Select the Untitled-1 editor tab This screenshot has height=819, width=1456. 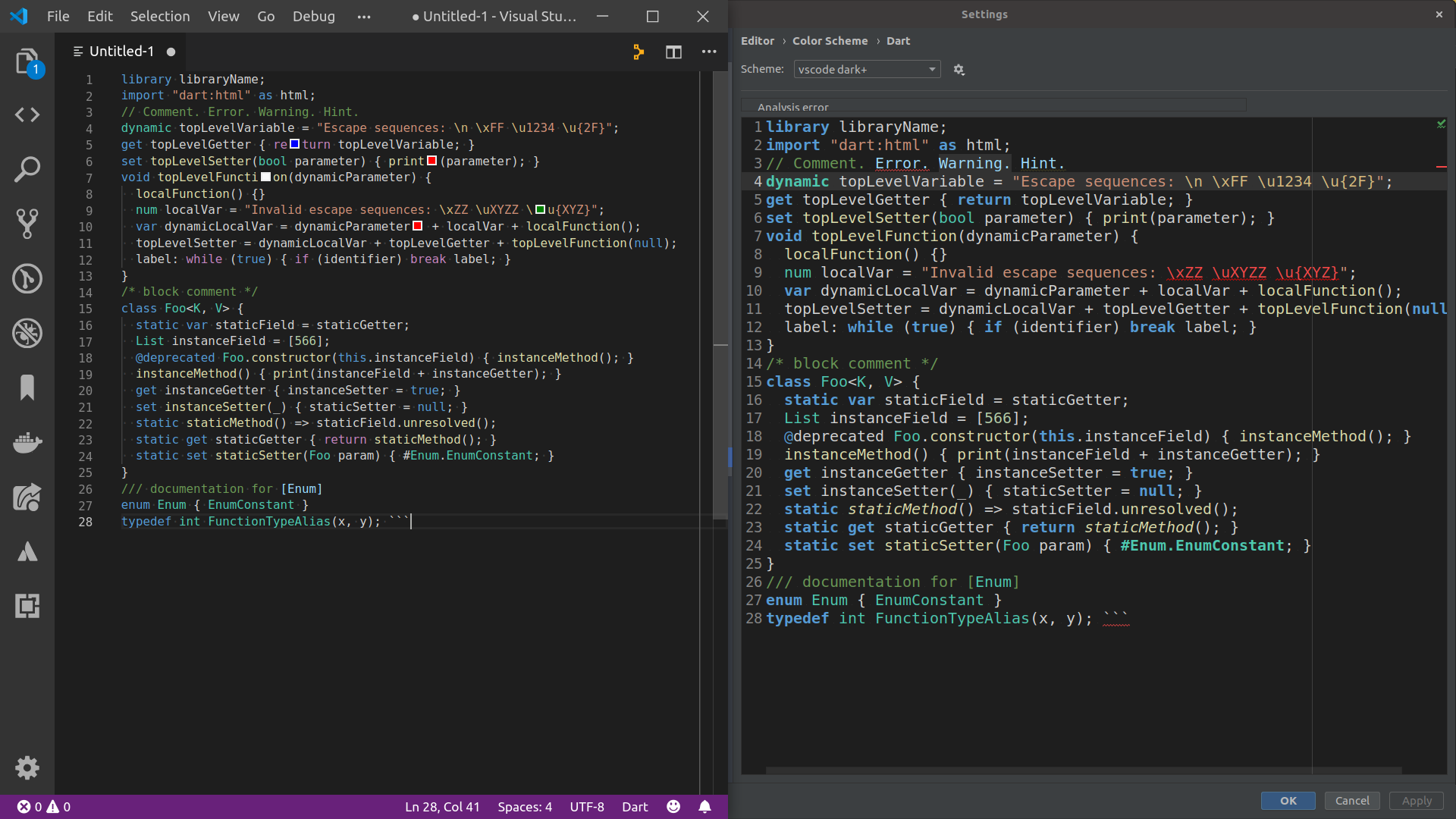pos(121,52)
